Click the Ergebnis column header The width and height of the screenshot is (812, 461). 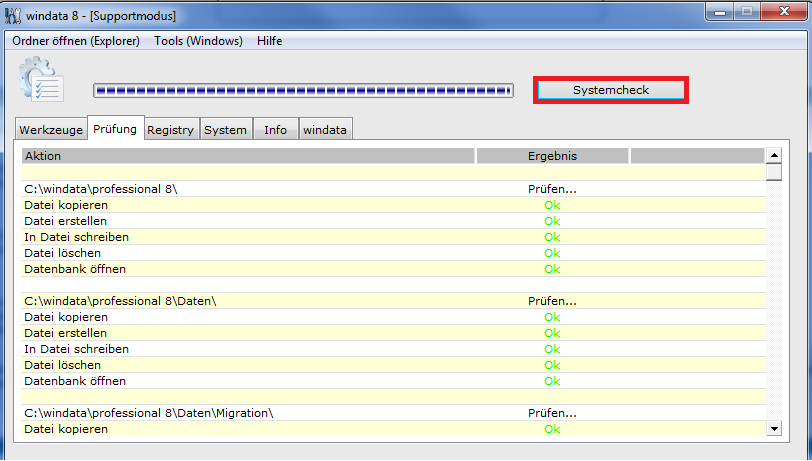(552, 156)
